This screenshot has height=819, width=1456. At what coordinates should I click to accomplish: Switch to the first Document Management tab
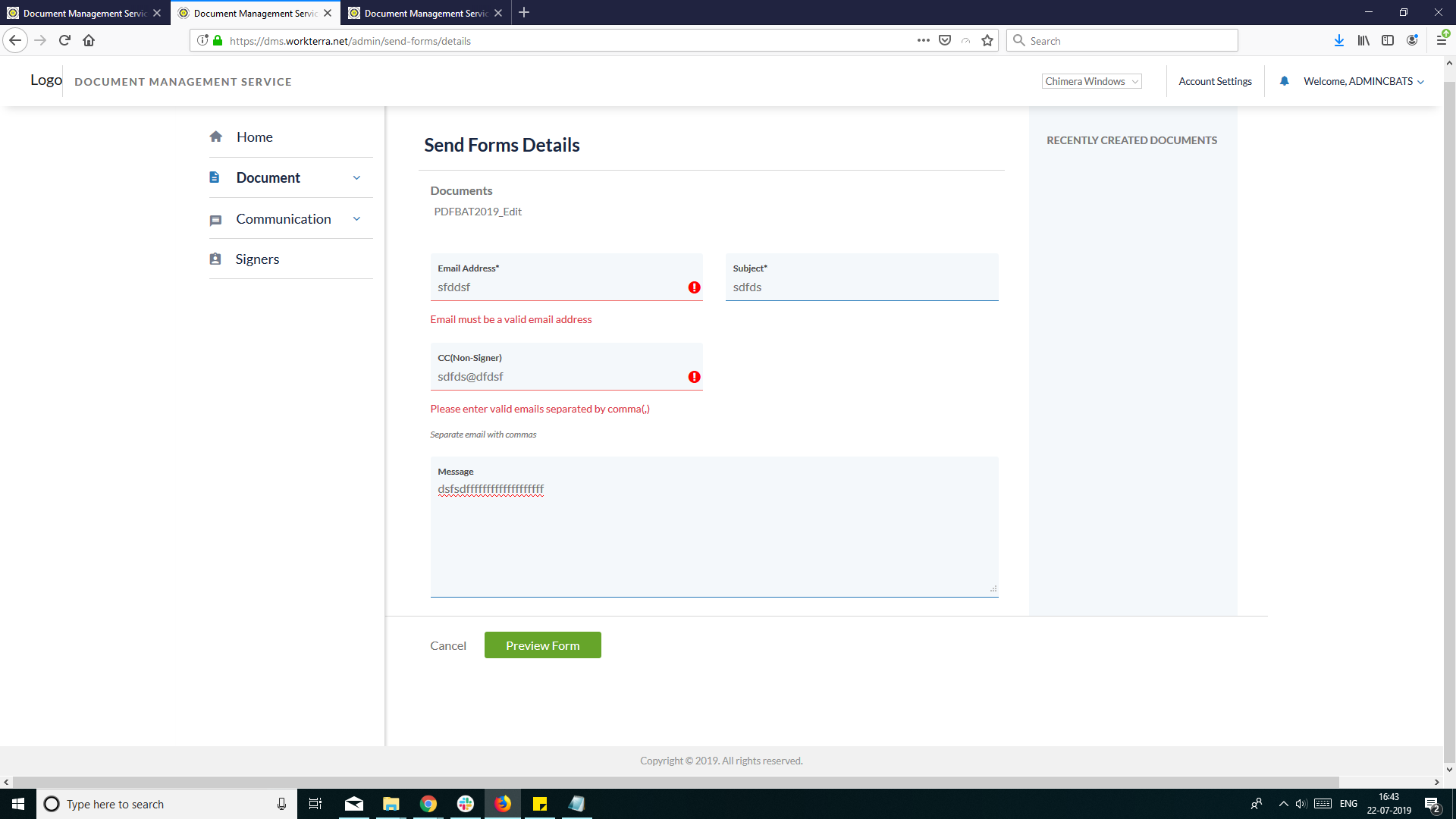[x=83, y=13]
